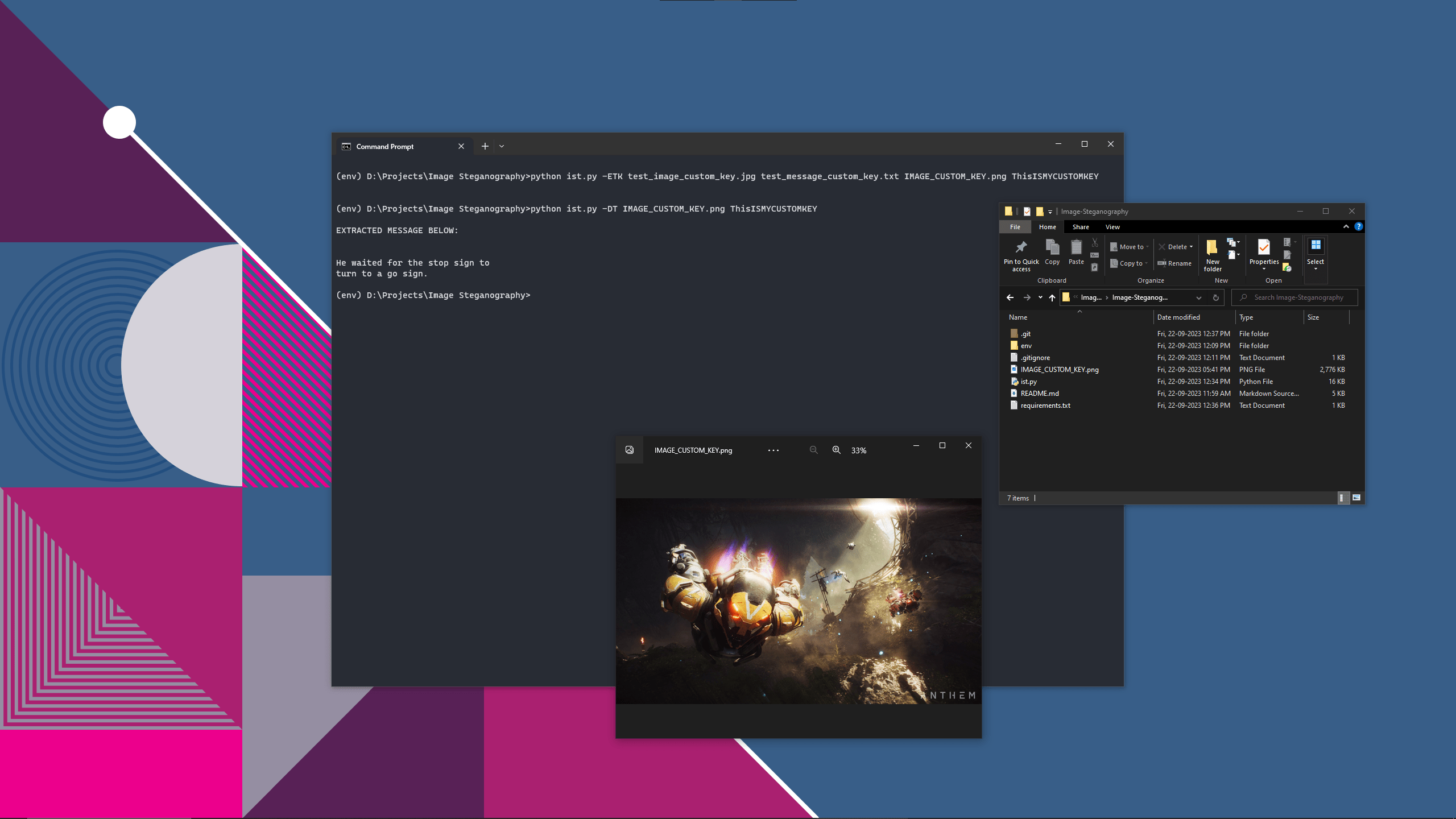1456x819 pixels.
Task: Click the Copy icon in Clipboard group
Action: pos(1052,253)
